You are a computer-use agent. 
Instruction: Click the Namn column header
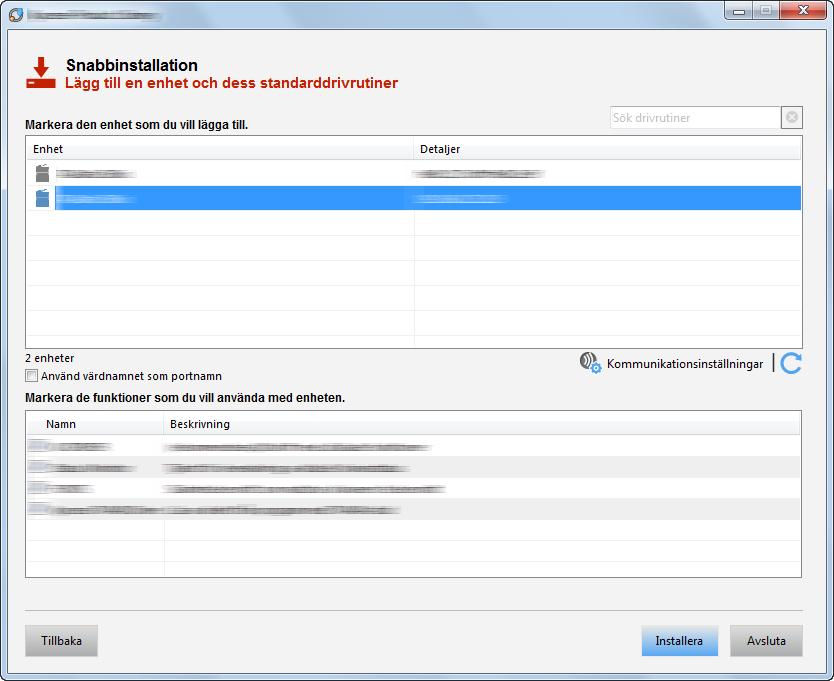point(95,424)
